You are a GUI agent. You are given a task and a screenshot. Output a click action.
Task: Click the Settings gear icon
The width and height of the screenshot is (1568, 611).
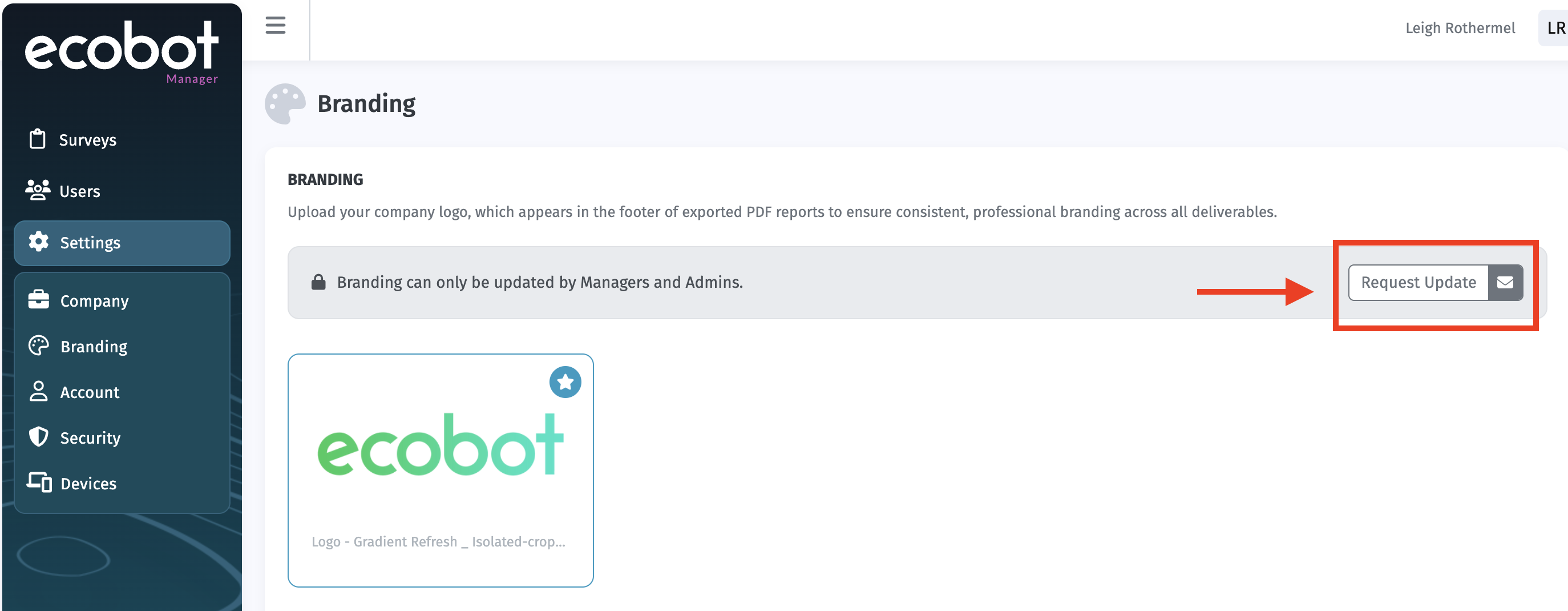[x=39, y=242]
